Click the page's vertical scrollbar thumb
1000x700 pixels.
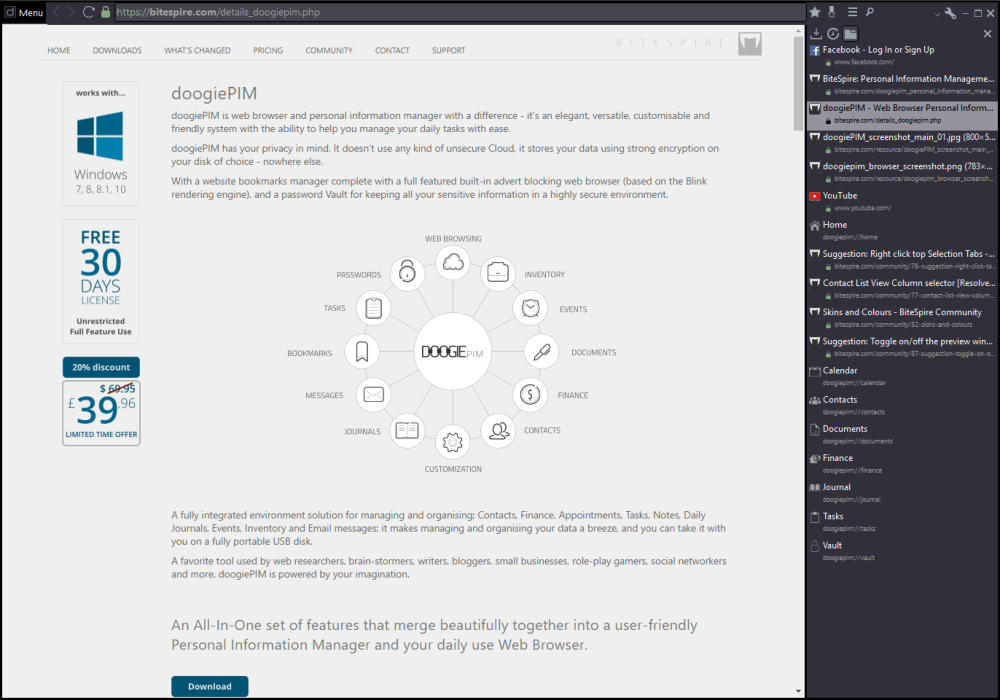pyautogui.click(x=798, y=84)
